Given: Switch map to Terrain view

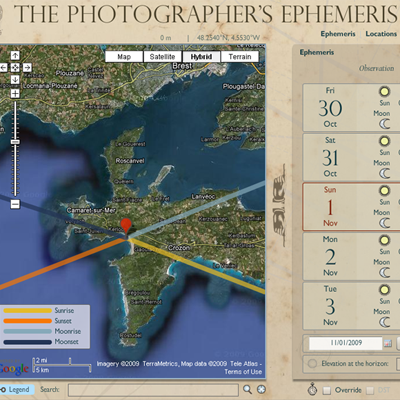Looking at the screenshot, I should (x=240, y=57).
